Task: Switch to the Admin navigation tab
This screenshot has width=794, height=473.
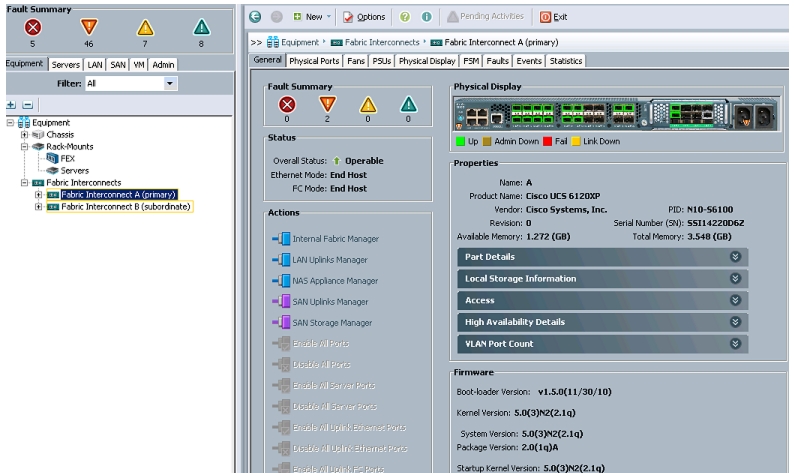Action: tap(163, 64)
